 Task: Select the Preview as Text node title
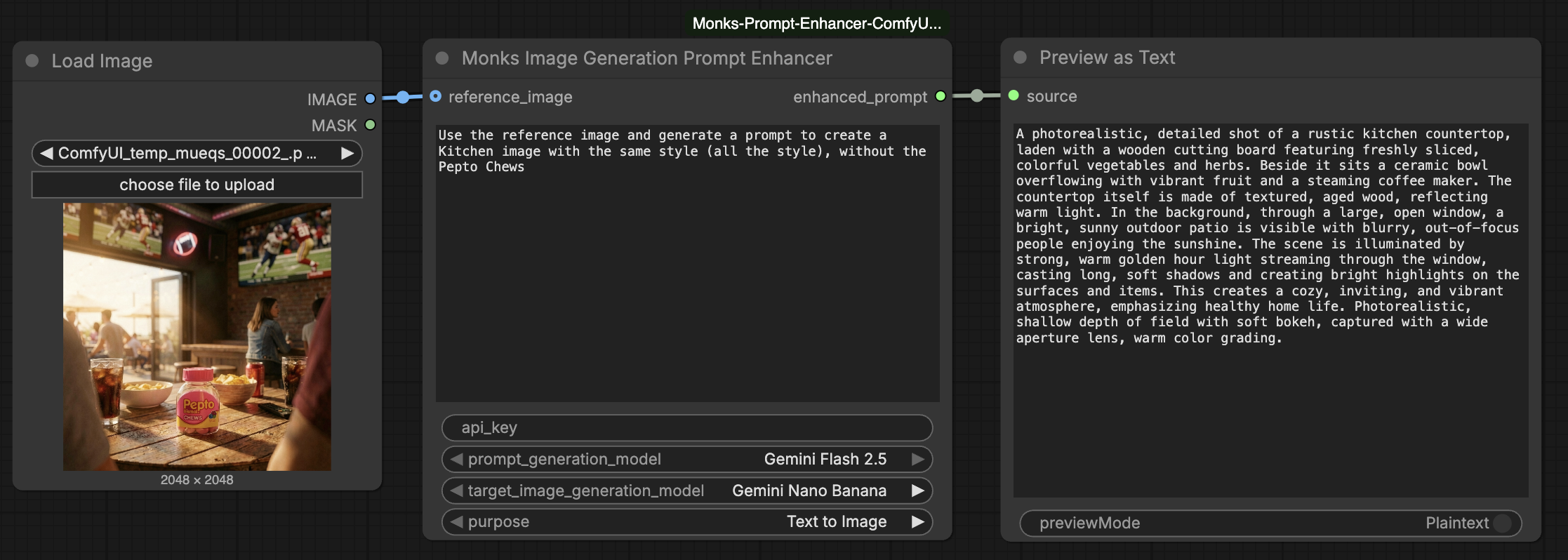click(1107, 58)
